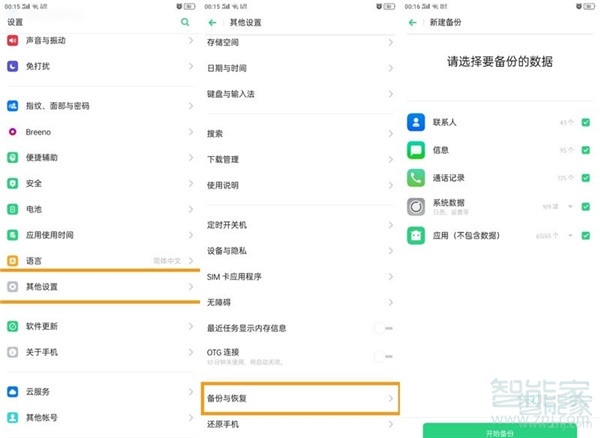Tap battery indicator in third screen status bar

click(589, 6)
